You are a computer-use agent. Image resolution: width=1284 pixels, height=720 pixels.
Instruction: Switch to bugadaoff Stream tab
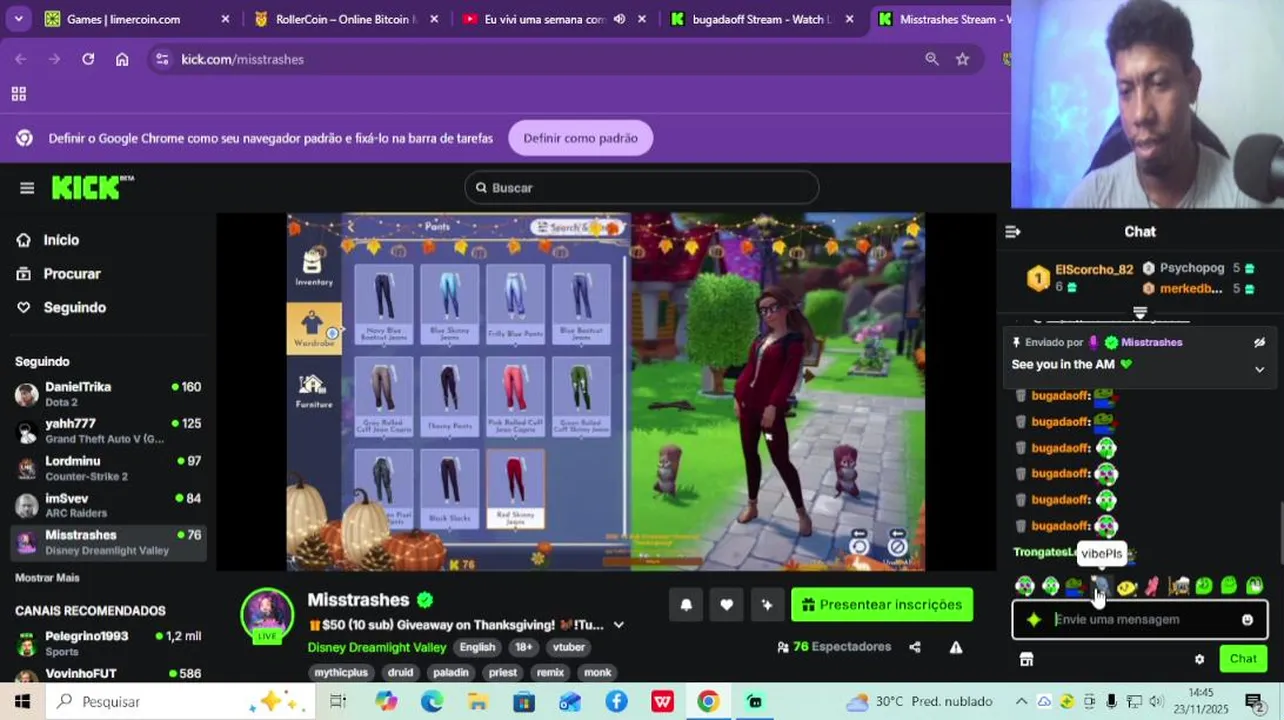[x=764, y=19]
